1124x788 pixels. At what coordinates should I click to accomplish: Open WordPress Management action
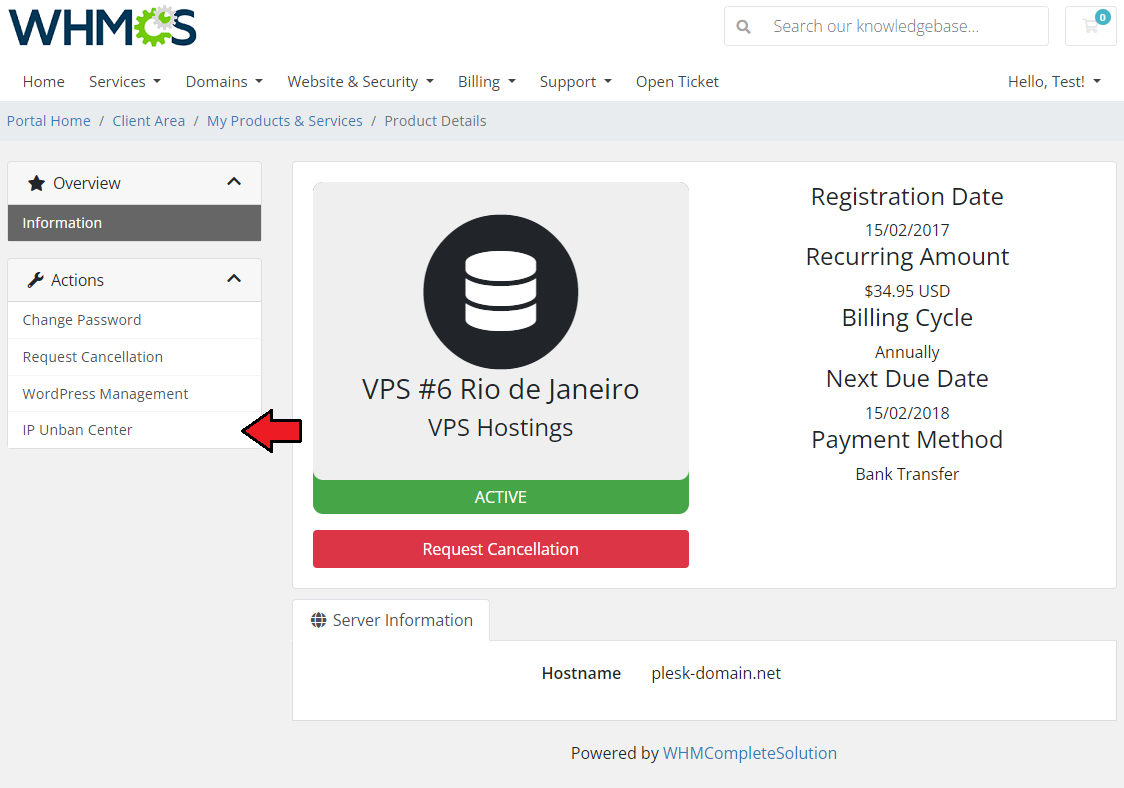pyautogui.click(x=134, y=394)
